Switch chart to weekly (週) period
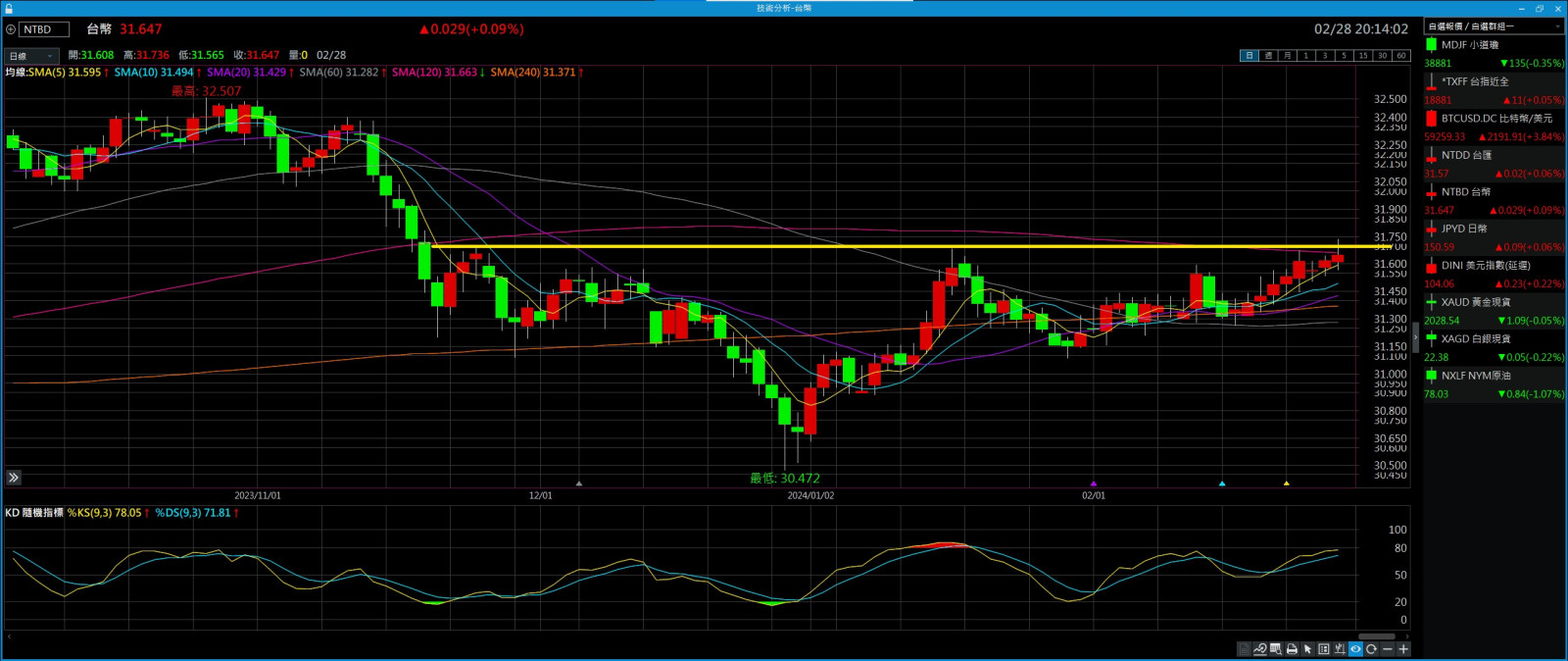The height and width of the screenshot is (661, 1568). [x=1268, y=56]
